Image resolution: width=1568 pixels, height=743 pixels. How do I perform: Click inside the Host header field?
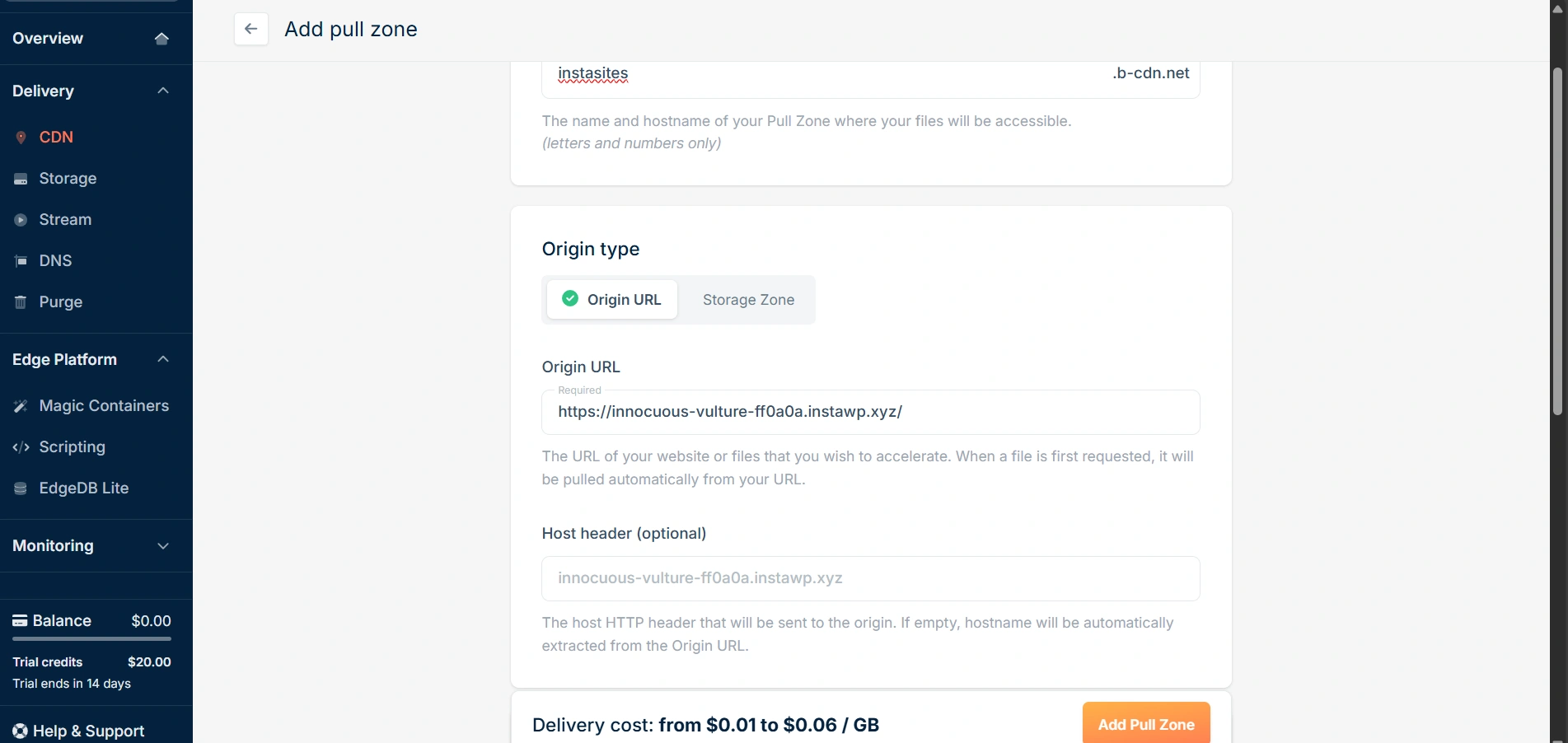point(870,578)
